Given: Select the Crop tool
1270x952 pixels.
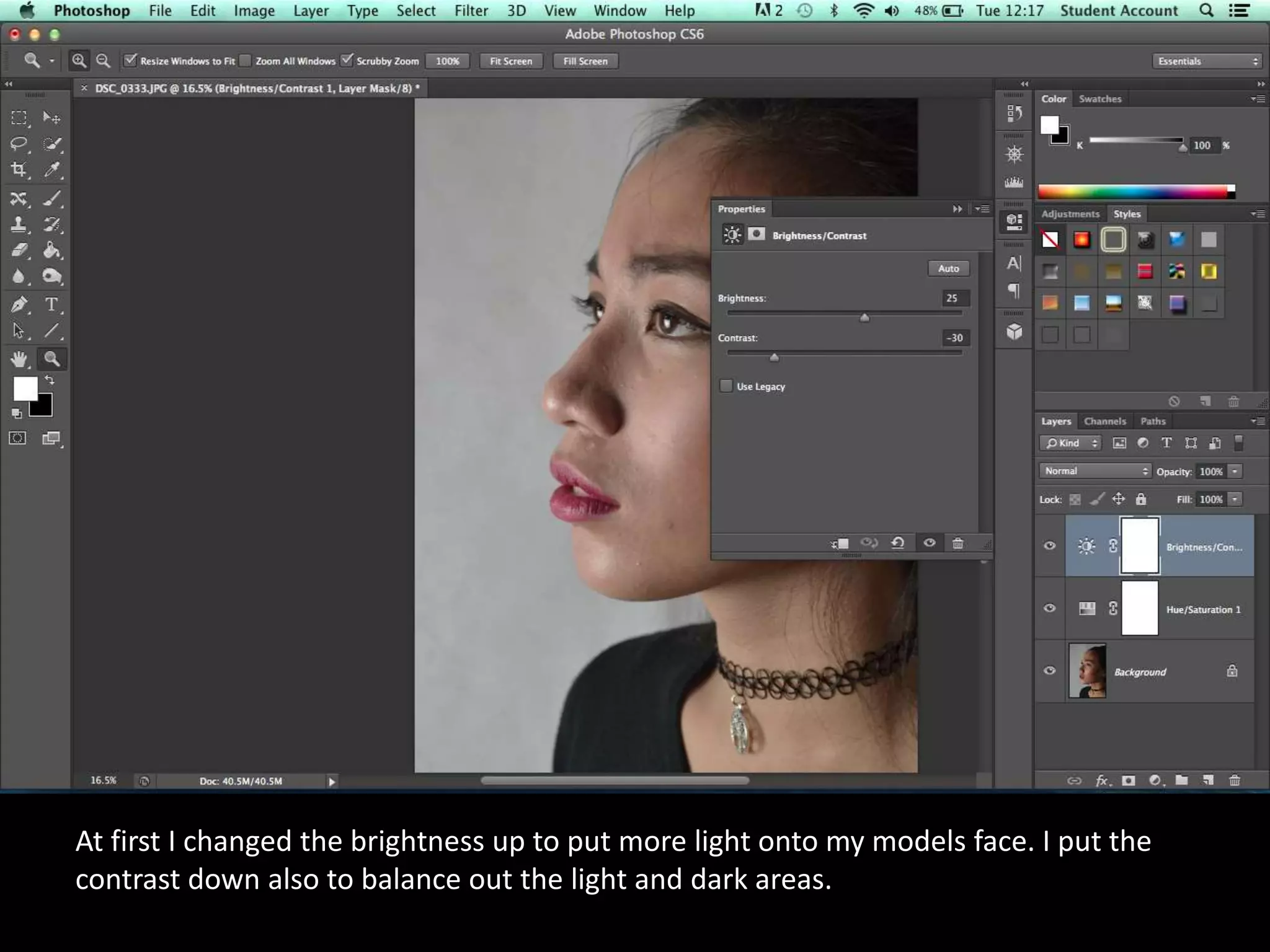Looking at the screenshot, I should [x=19, y=169].
